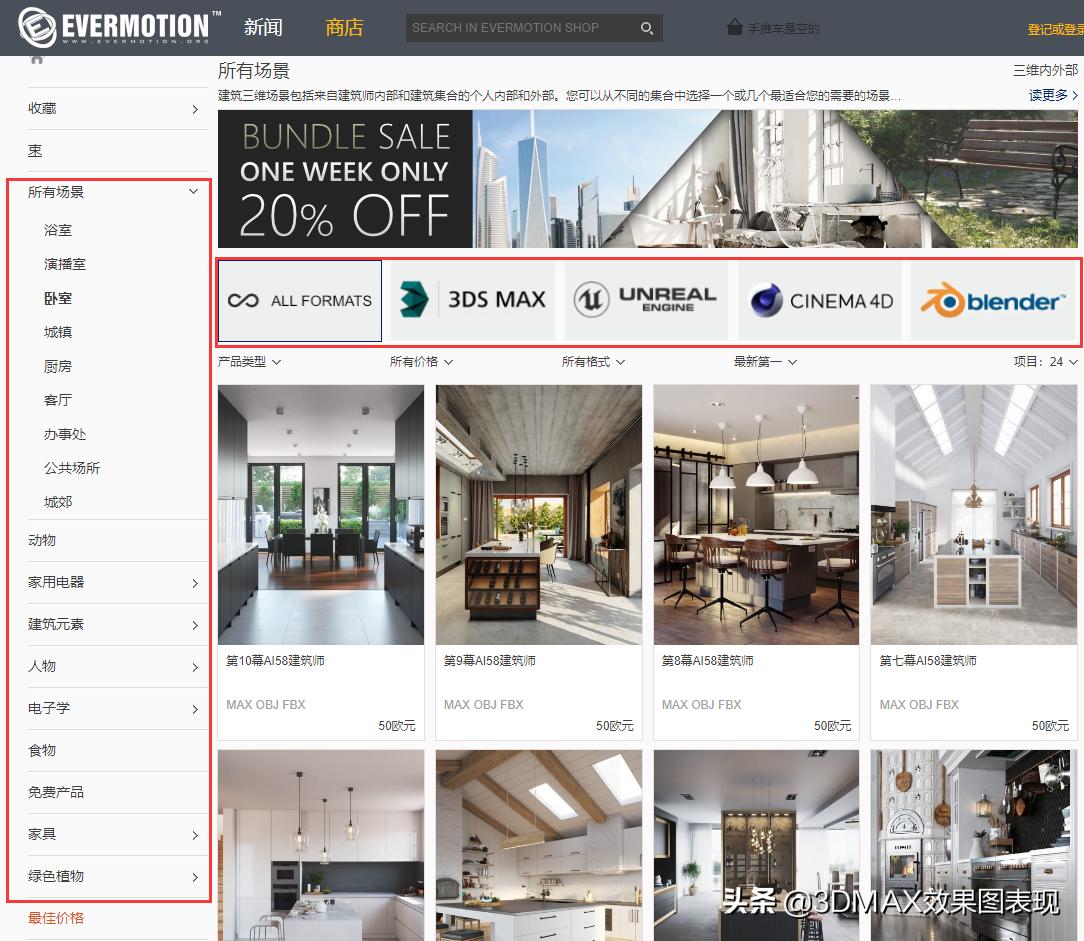Open the 第9幕AI58建筑师 thumbnail
The width and height of the screenshot is (1084, 941).
(539, 515)
